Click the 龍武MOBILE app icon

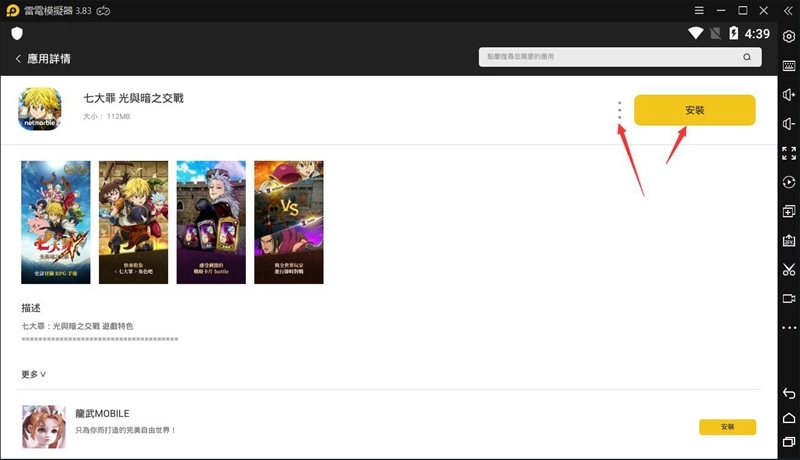pyautogui.click(x=44, y=426)
